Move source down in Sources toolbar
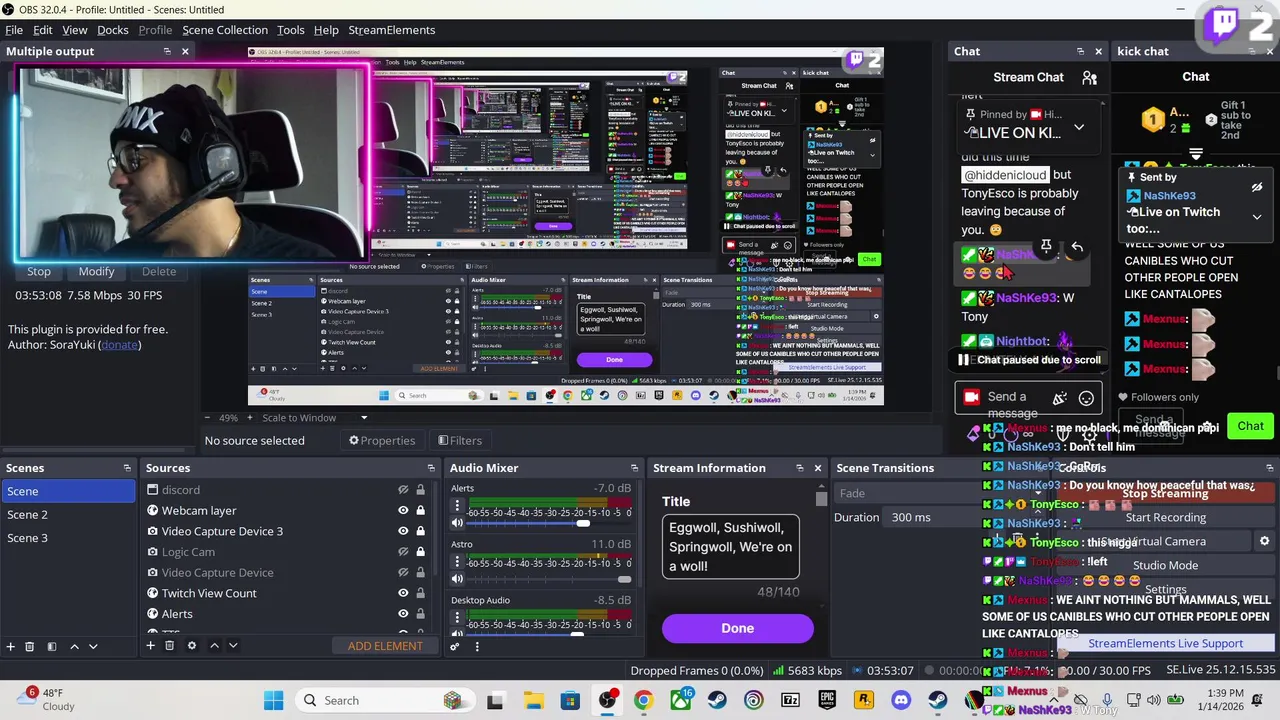Screen dimensions: 1280x720 (x=233, y=646)
